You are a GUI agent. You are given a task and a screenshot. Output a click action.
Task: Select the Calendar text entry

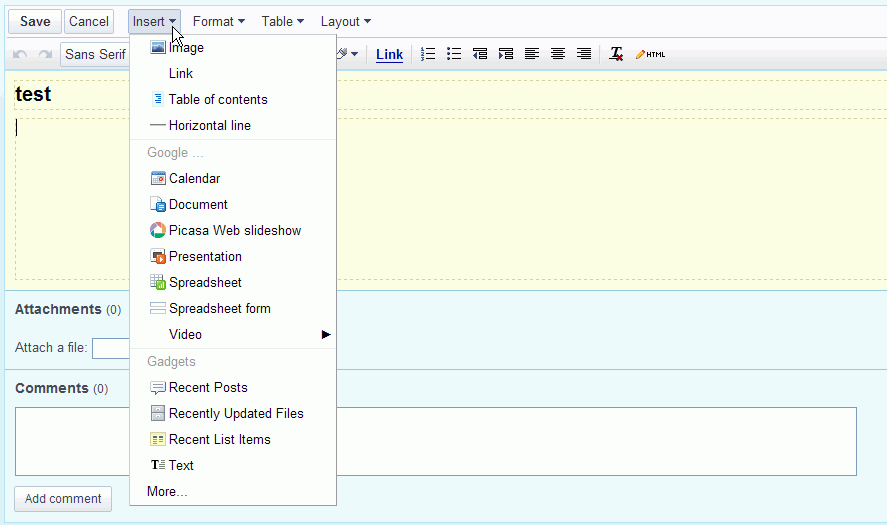coord(194,179)
